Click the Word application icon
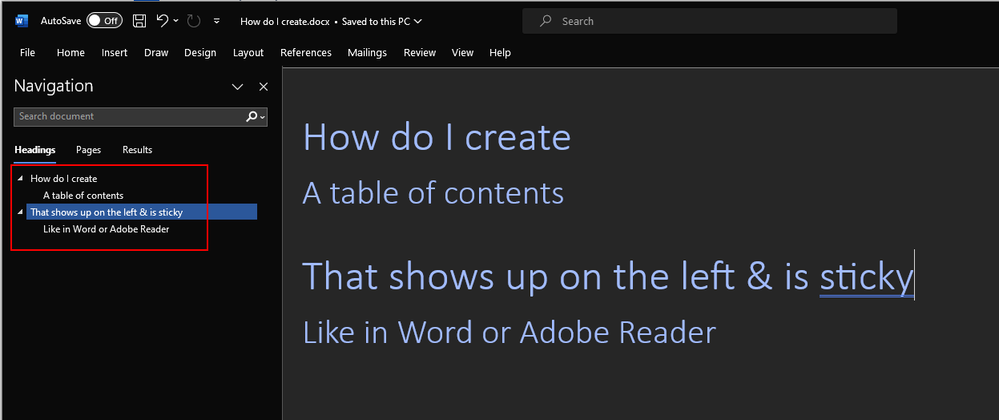This screenshot has width=999, height=420. point(21,21)
